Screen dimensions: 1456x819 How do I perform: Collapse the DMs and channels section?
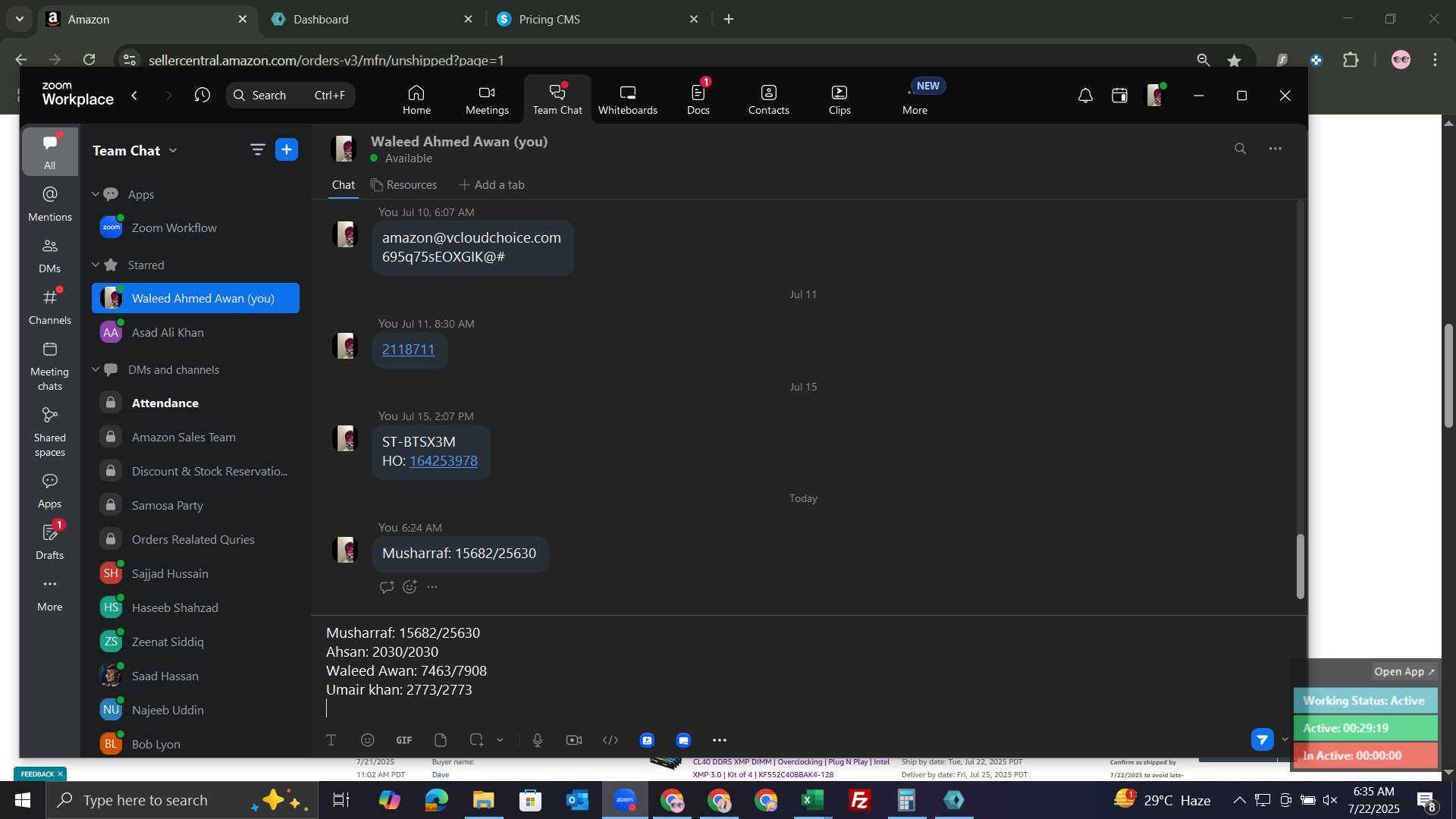pos(96,369)
